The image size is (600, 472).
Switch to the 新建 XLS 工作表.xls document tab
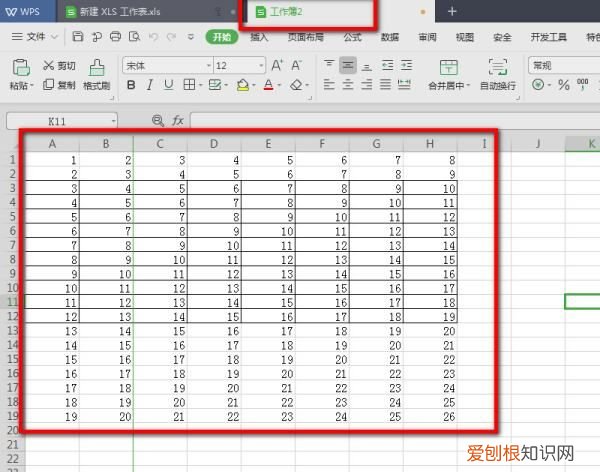point(147,11)
